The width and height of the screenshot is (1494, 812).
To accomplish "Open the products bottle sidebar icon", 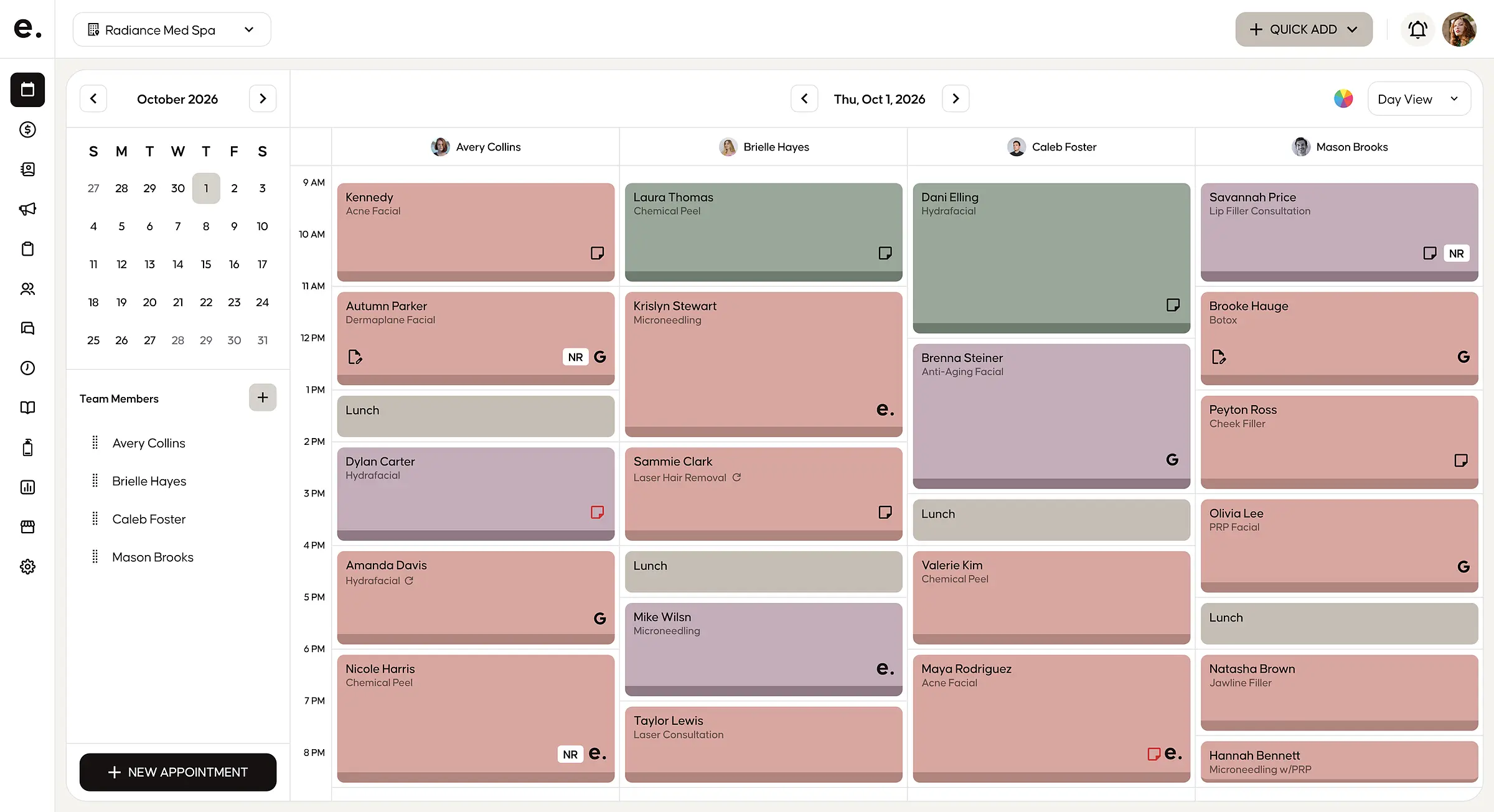I will point(27,447).
